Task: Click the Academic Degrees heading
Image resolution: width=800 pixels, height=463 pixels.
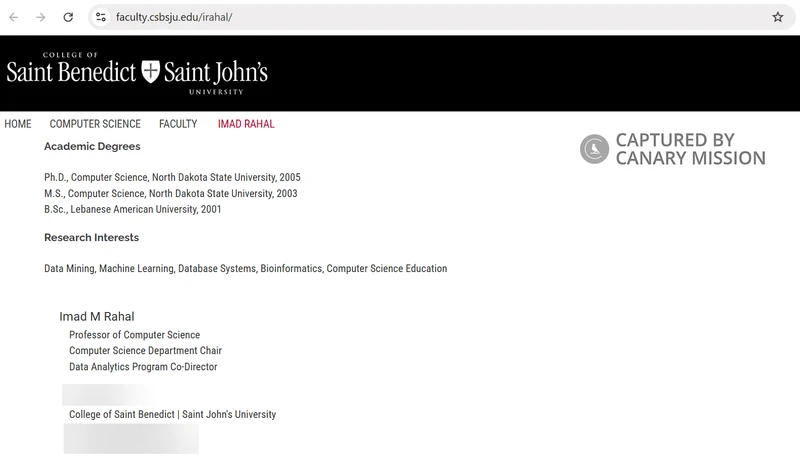Action: coord(92,147)
